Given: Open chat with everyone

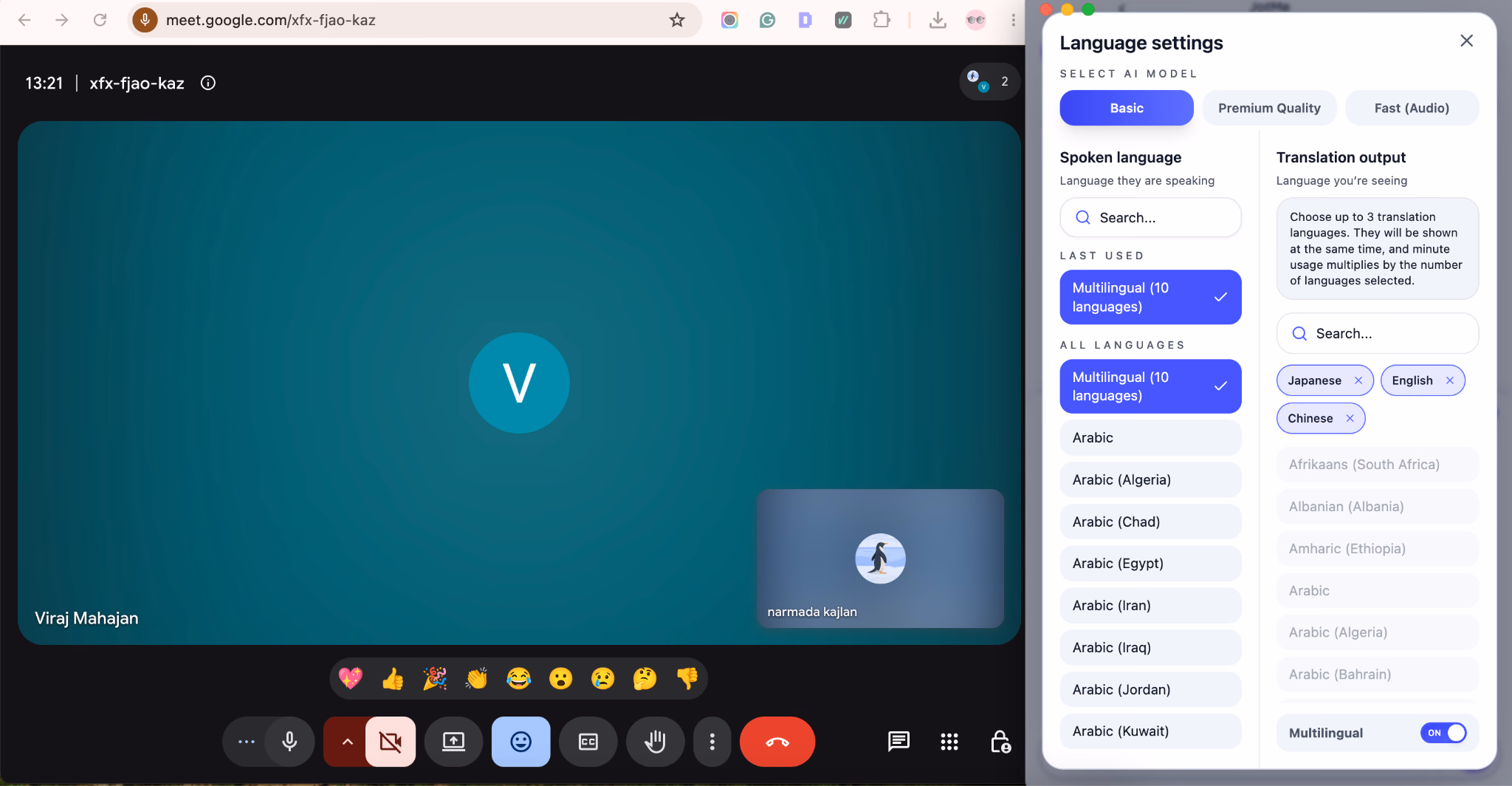Looking at the screenshot, I should [x=898, y=741].
